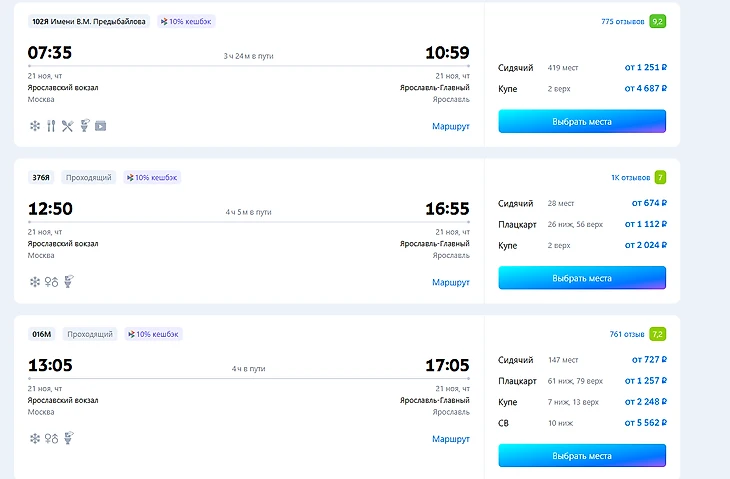The image size is (730, 479).
Task: Open the "Маршрут" link for train 102Я
Action: coord(450,127)
